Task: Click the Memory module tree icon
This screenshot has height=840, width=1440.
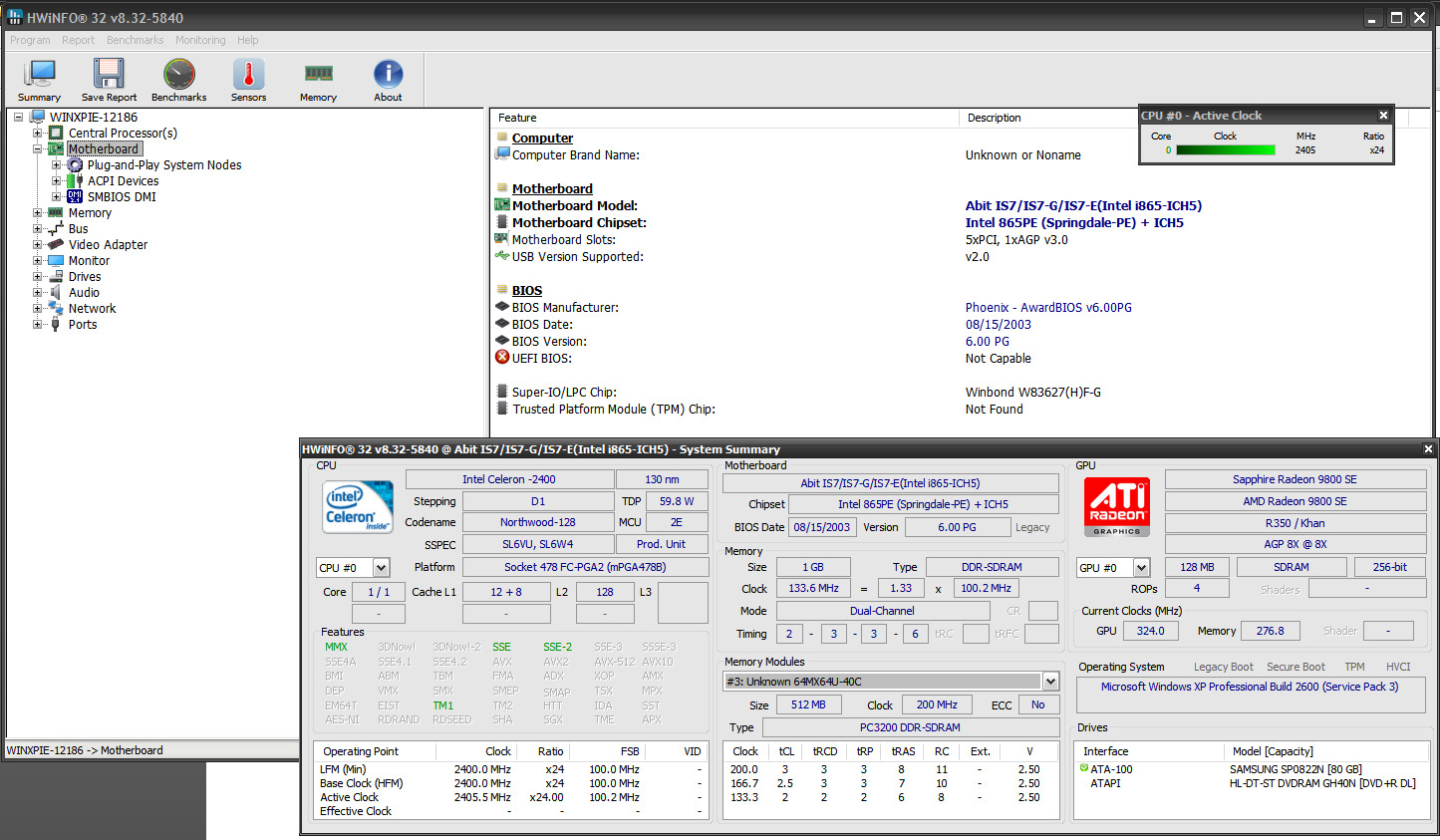Action: pyautogui.click(x=56, y=212)
